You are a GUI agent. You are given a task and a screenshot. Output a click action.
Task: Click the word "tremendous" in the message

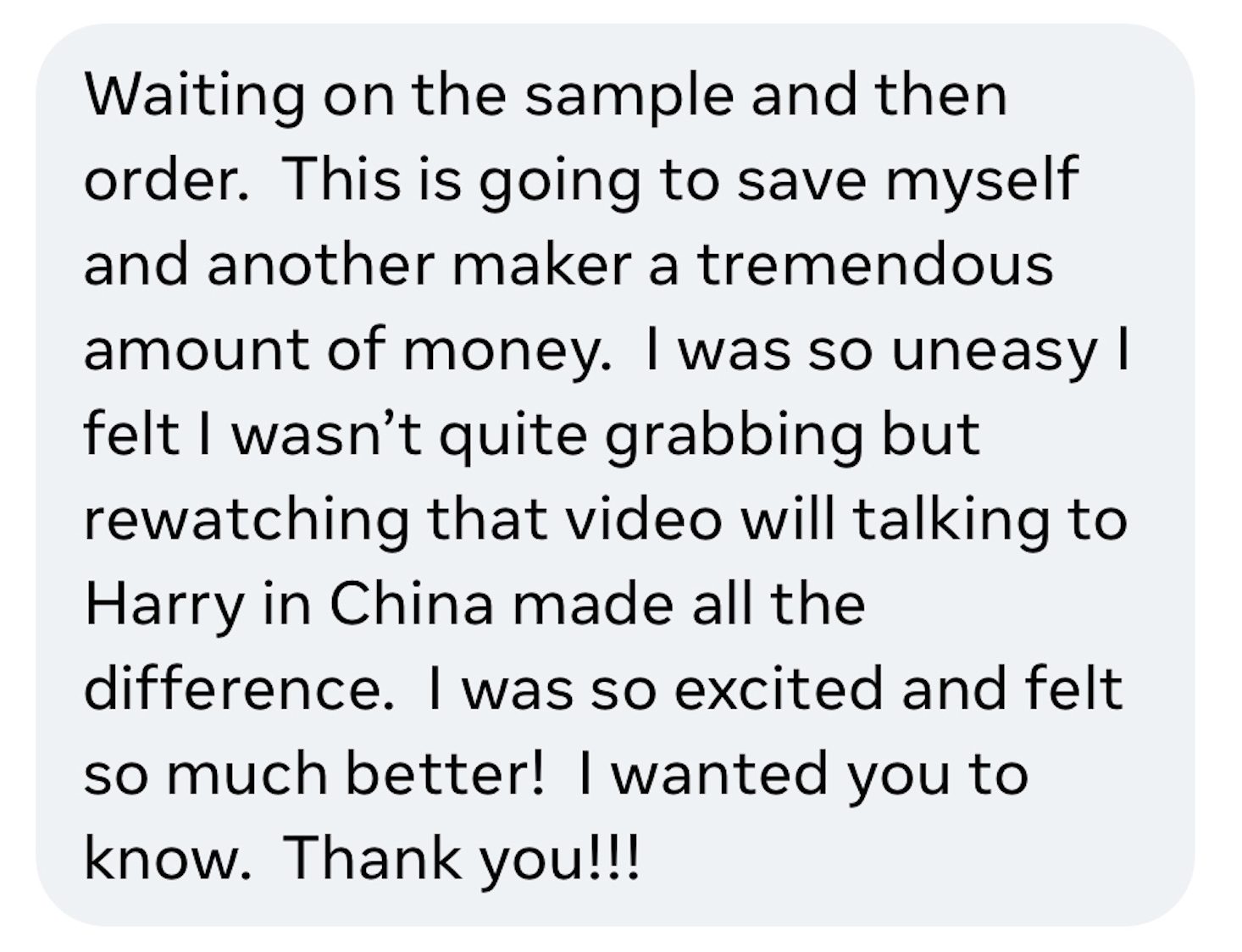coord(875,264)
